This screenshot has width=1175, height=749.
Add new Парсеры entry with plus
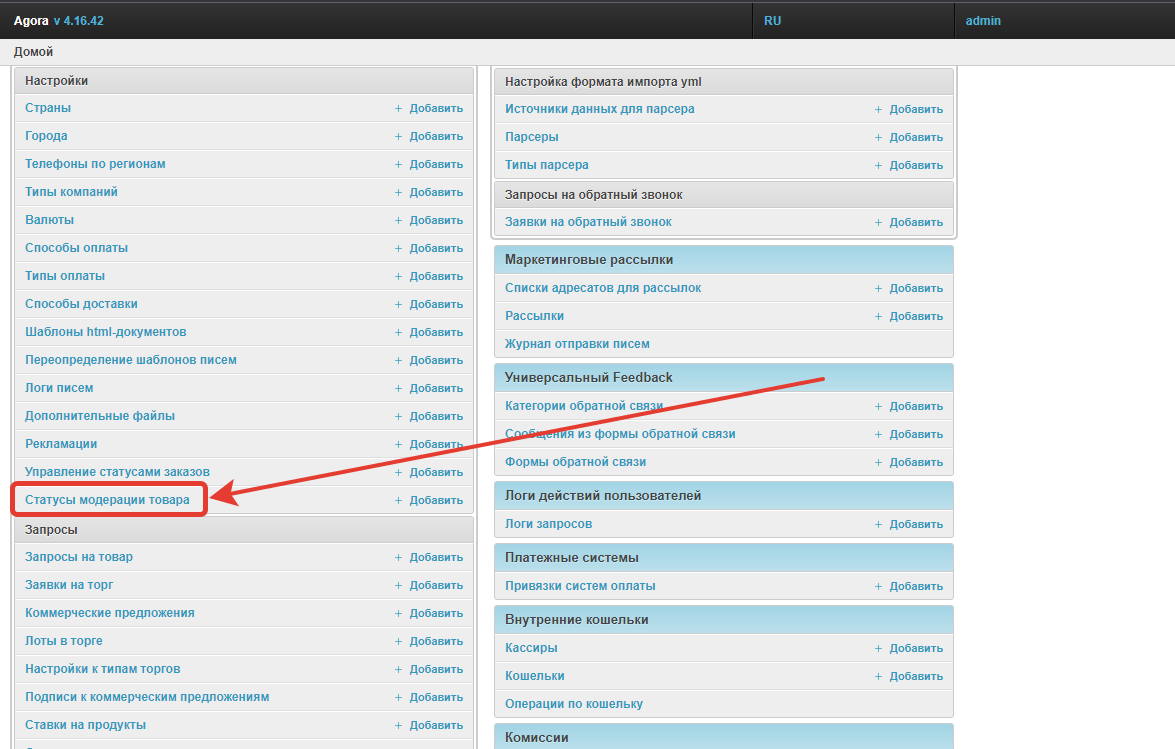878,137
